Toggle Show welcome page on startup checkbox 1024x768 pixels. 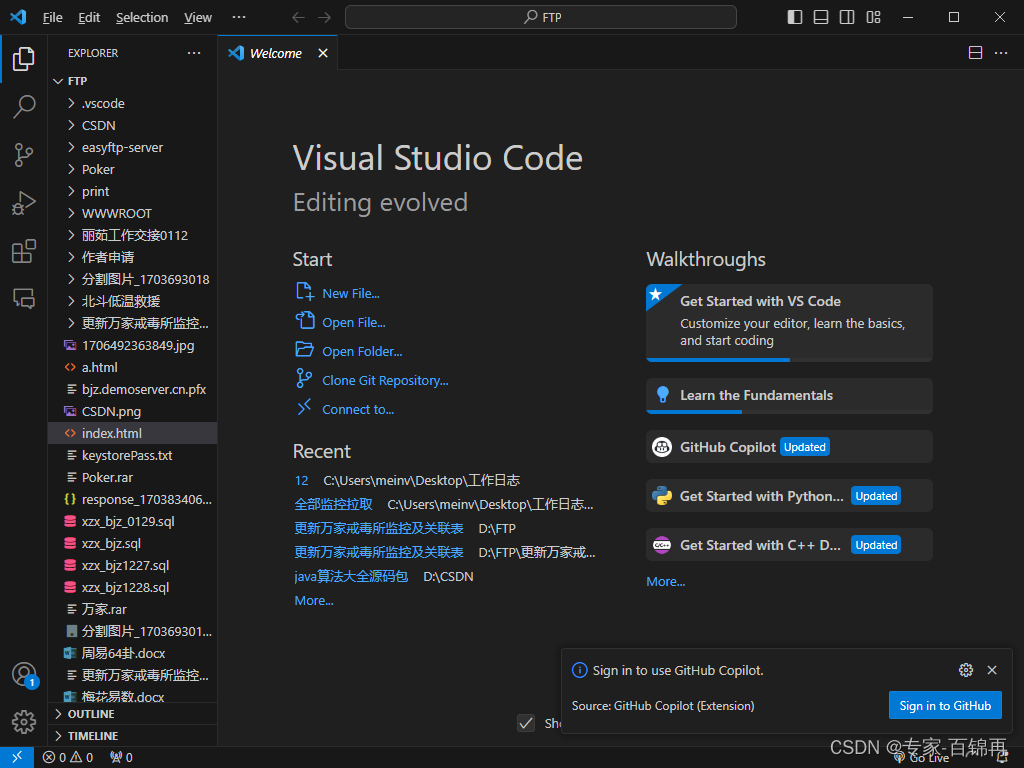pos(526,723)
